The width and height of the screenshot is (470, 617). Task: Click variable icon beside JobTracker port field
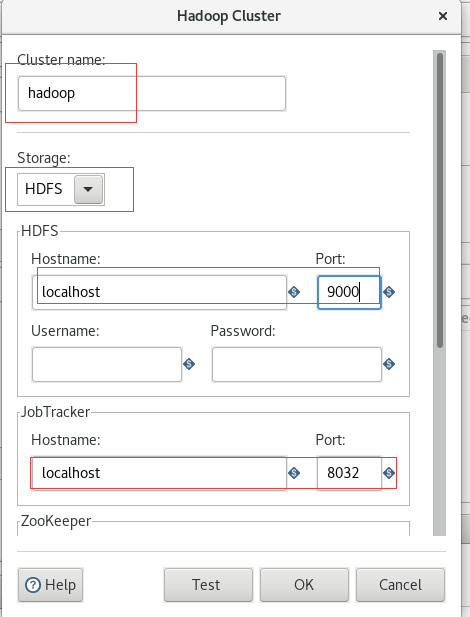[x=389, y=473]
